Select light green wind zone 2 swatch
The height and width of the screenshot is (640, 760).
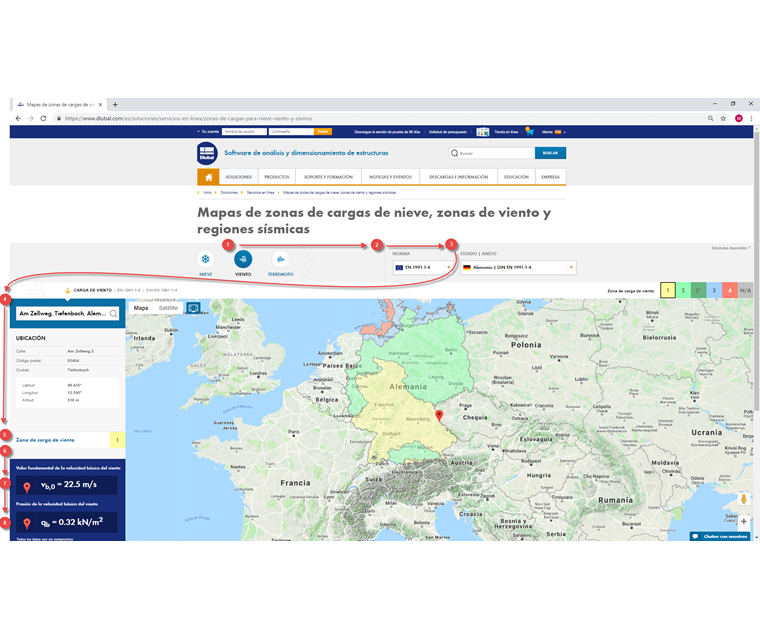[x=683, y=290]
